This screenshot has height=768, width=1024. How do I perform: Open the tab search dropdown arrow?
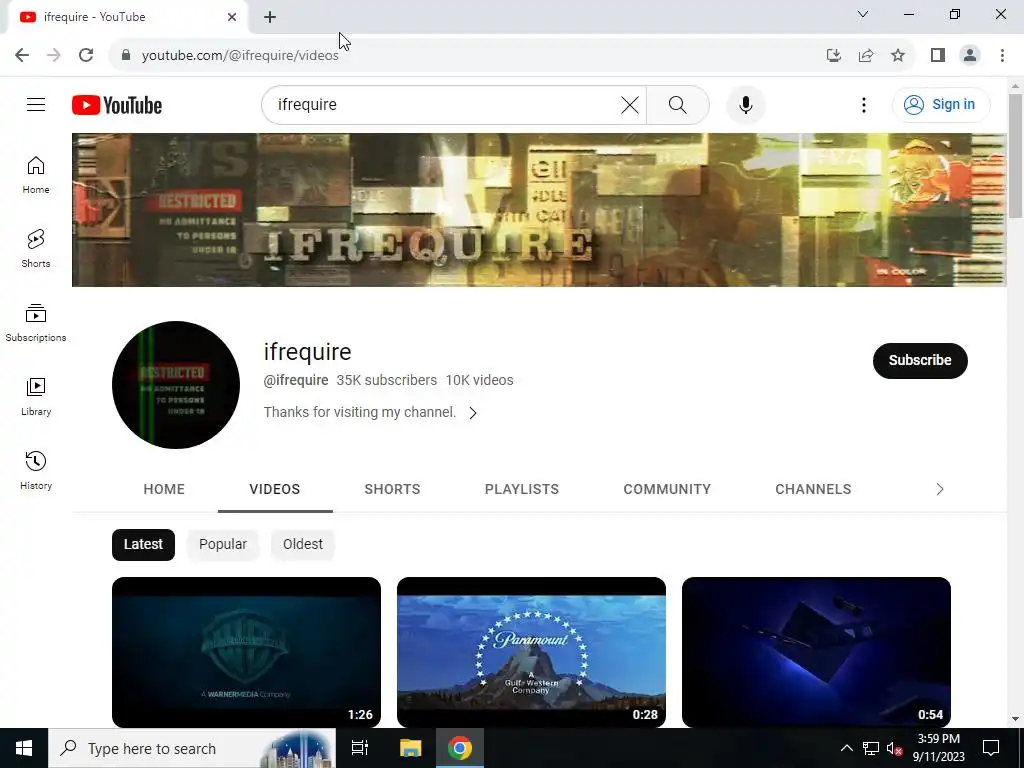pos(863,14)
